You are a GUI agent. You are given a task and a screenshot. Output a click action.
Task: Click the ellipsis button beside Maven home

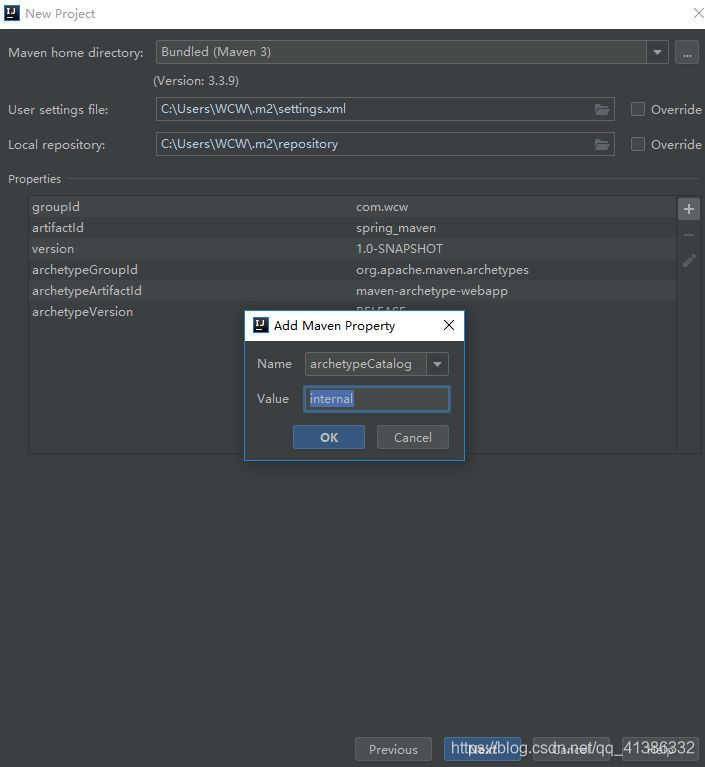[687, 52]
